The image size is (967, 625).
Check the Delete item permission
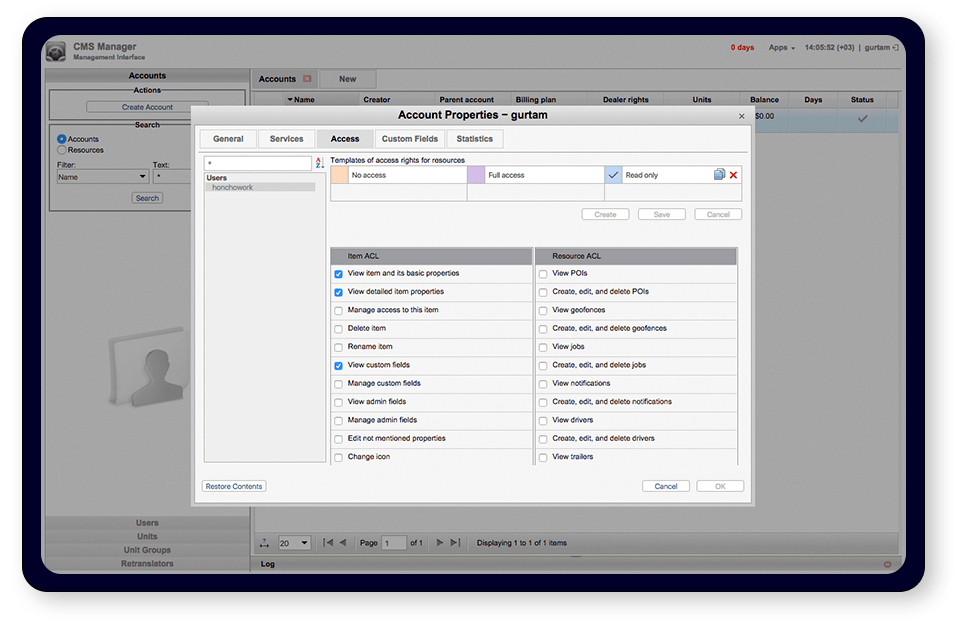[x=339, y=329]
